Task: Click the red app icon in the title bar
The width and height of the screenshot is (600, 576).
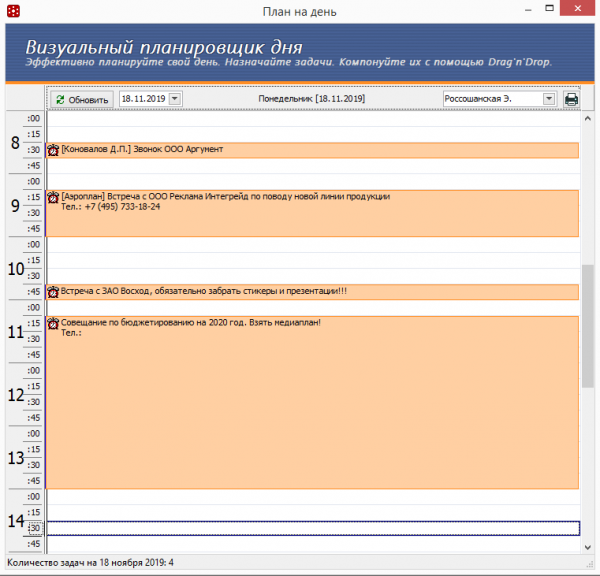Action: pos(12,11)
